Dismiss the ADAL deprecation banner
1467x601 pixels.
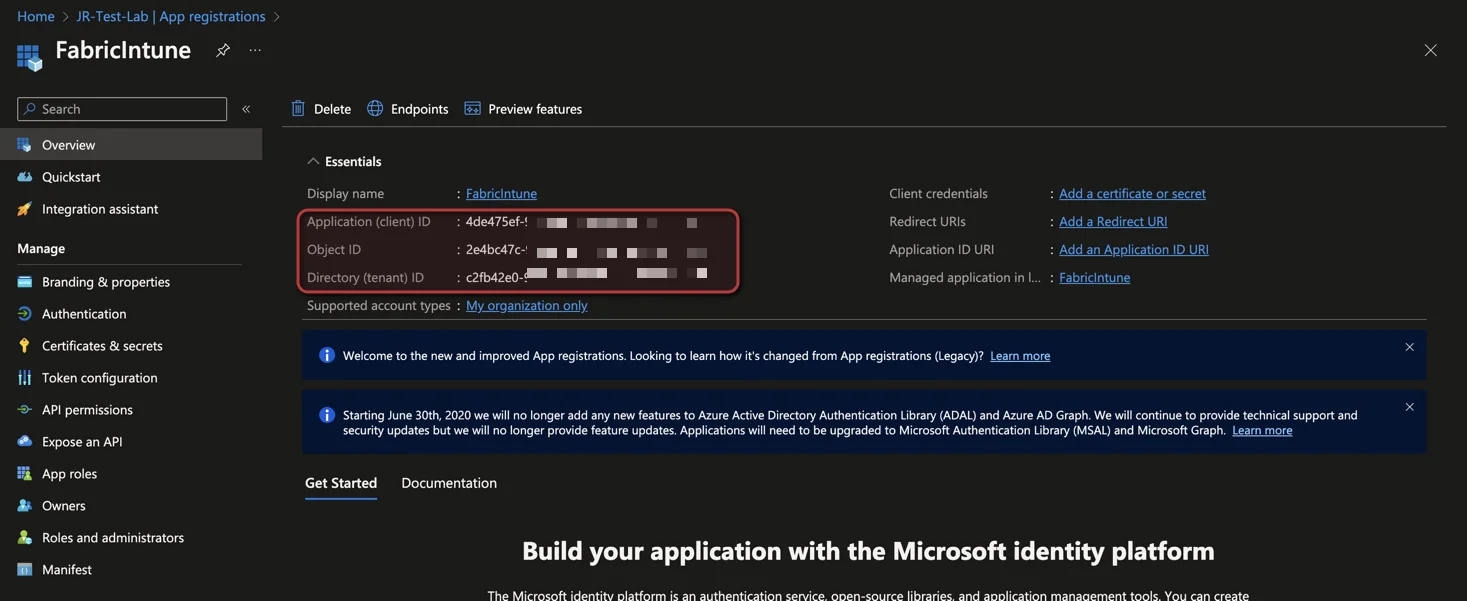[x=1409, y=407]
